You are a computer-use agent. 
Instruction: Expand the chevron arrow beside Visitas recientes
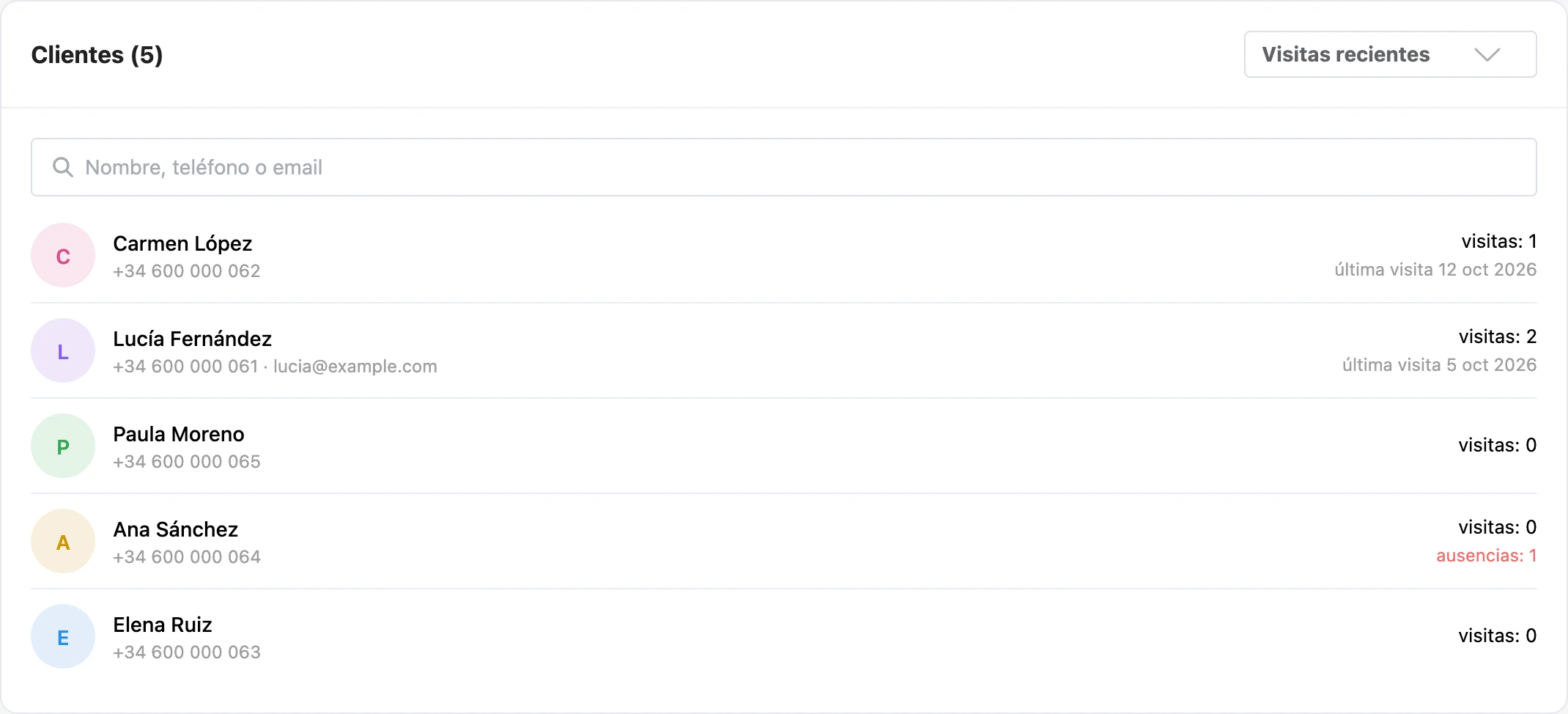click(1487, 55)
